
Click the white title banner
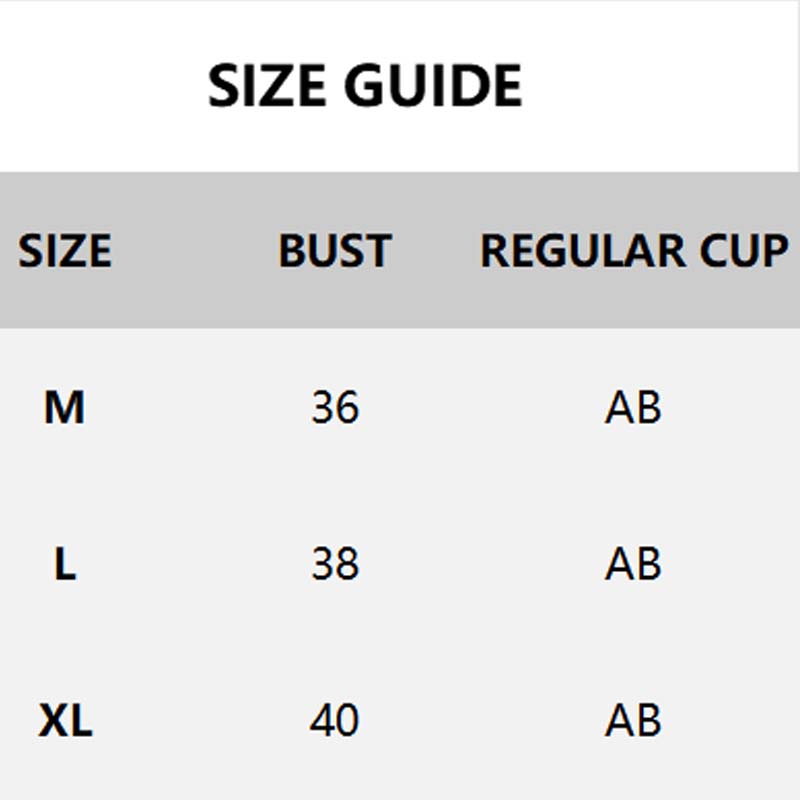(x=650, y=60)
